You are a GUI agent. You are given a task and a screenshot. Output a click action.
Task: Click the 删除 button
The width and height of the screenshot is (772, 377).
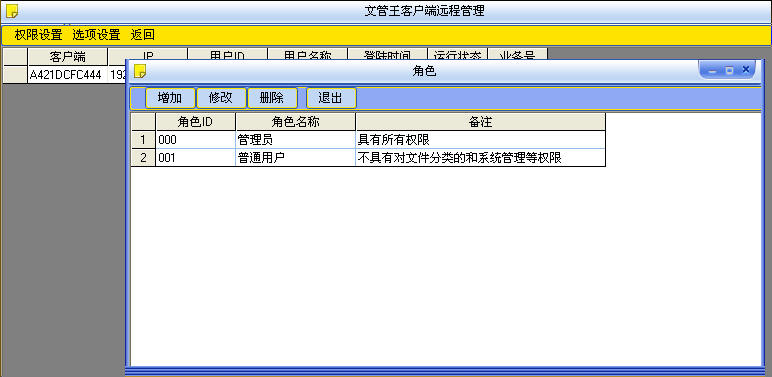coord(272,98)
